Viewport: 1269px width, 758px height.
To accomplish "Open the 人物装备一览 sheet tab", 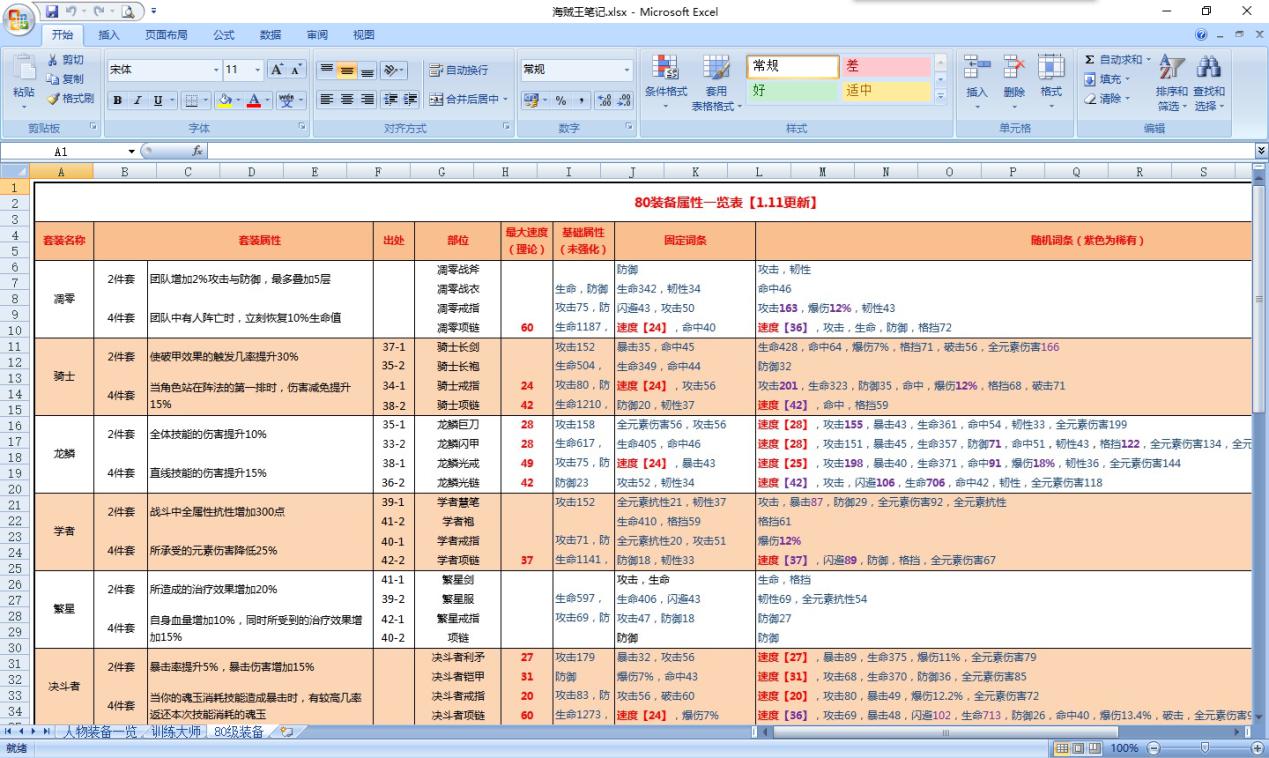I will (x=100, y=732).
